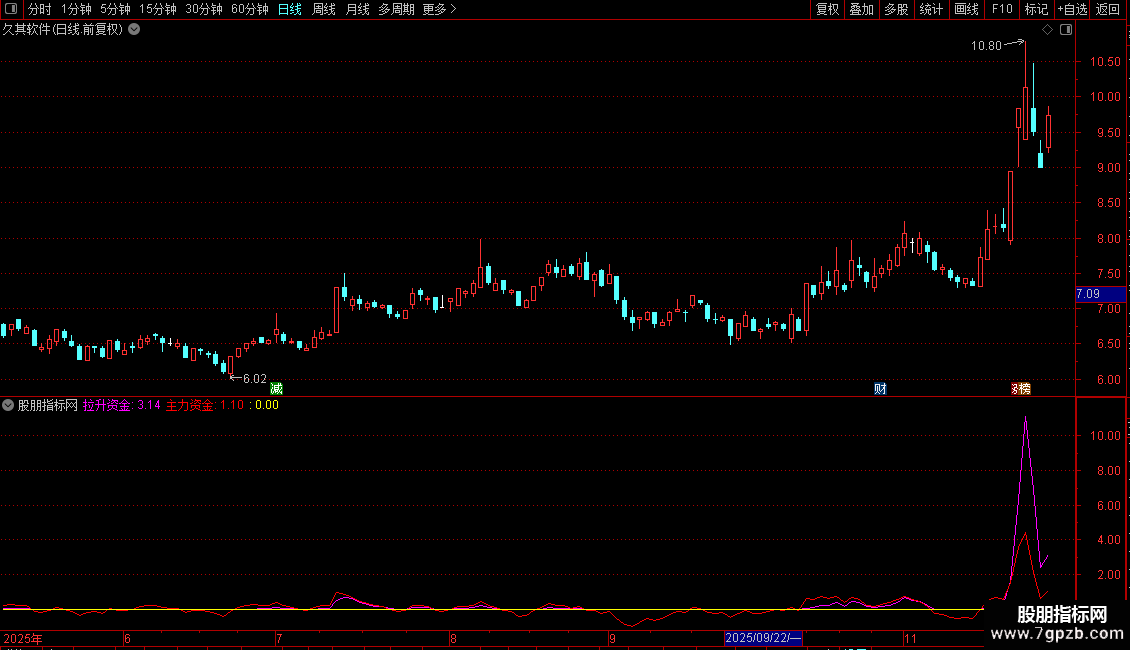Select the 月线 monthly chart tab

click(x=357, y=9)
